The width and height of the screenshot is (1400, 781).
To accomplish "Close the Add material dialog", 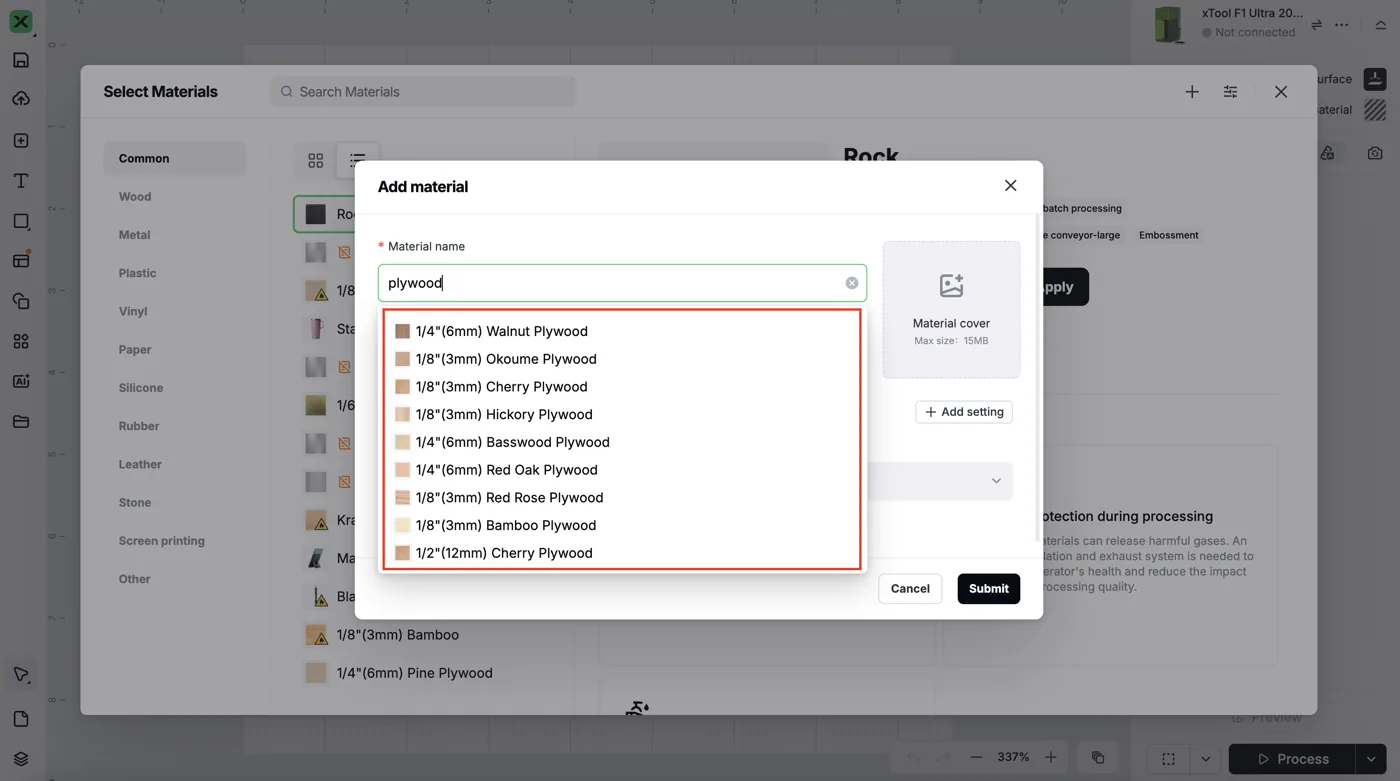I will pos(1010,186).
